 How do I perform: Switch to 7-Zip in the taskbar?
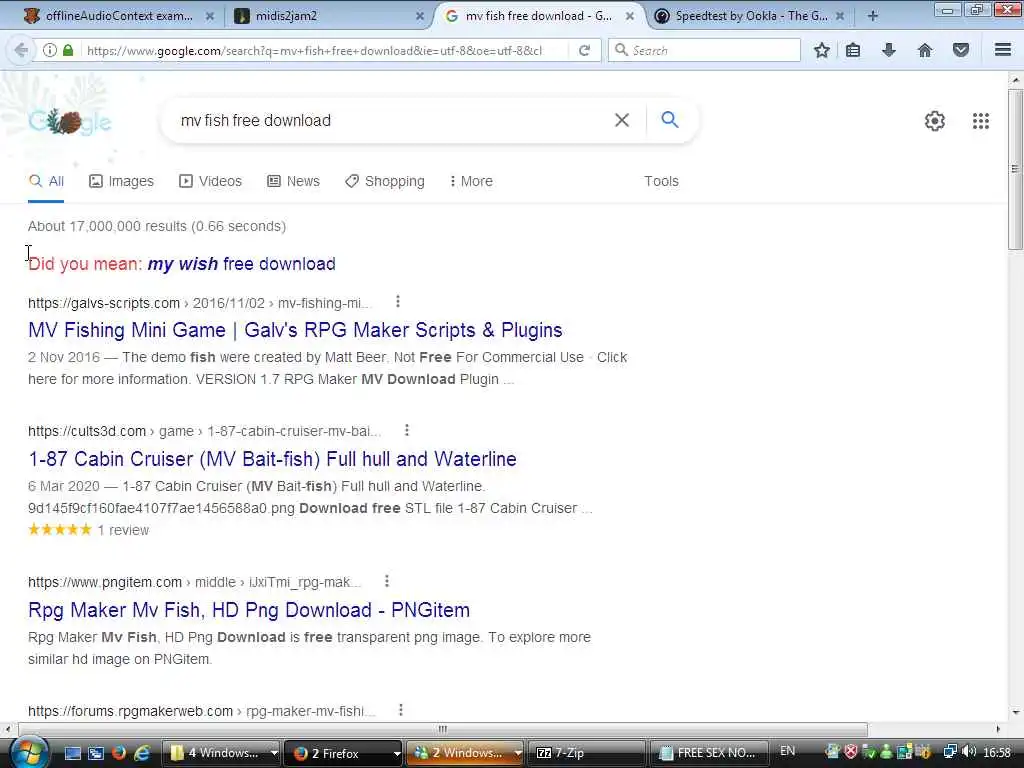(586, 753)
